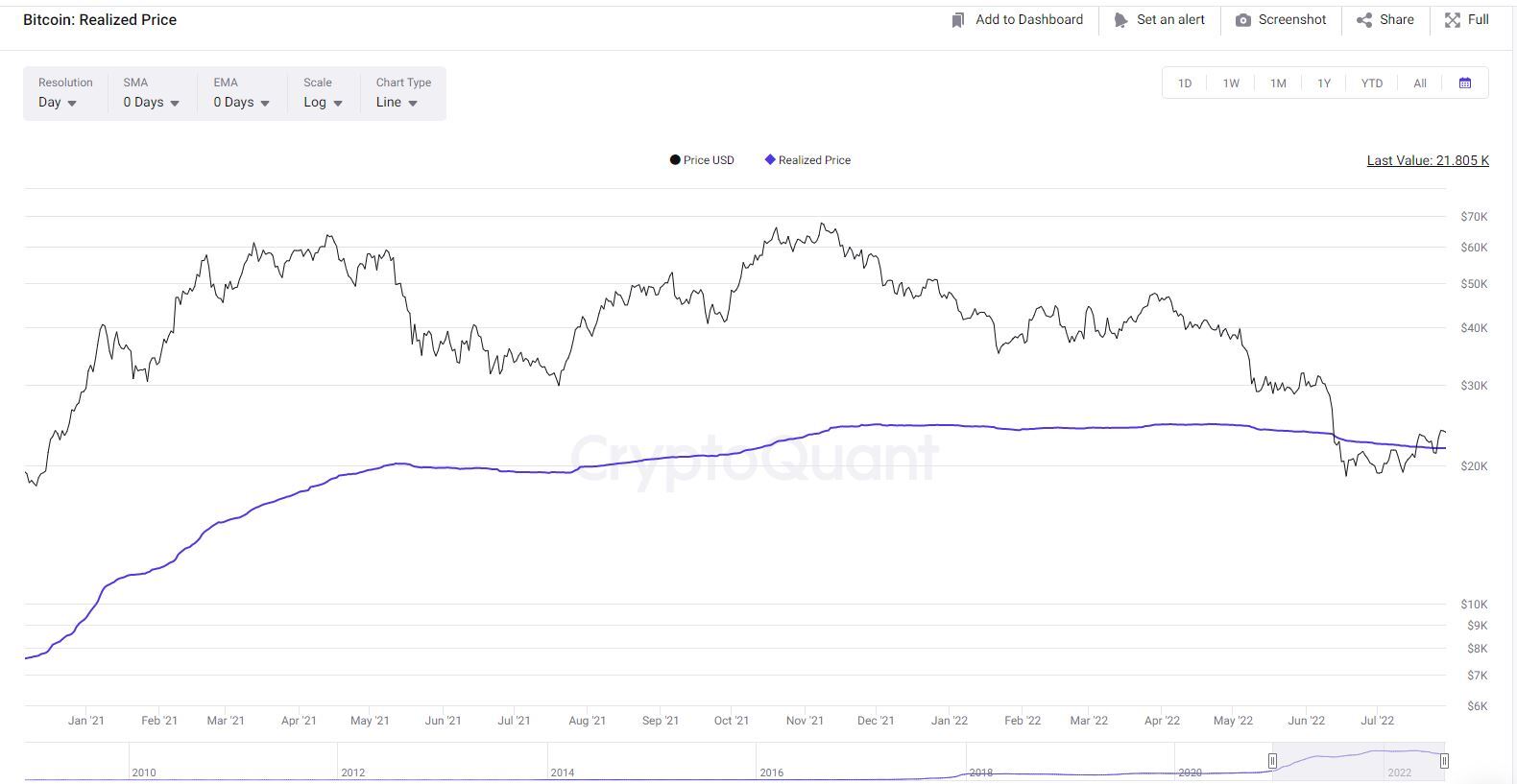Switch to the YTD time range
The width and height of the screenshot is (1517, 784).
click(x=1371, y=83)
